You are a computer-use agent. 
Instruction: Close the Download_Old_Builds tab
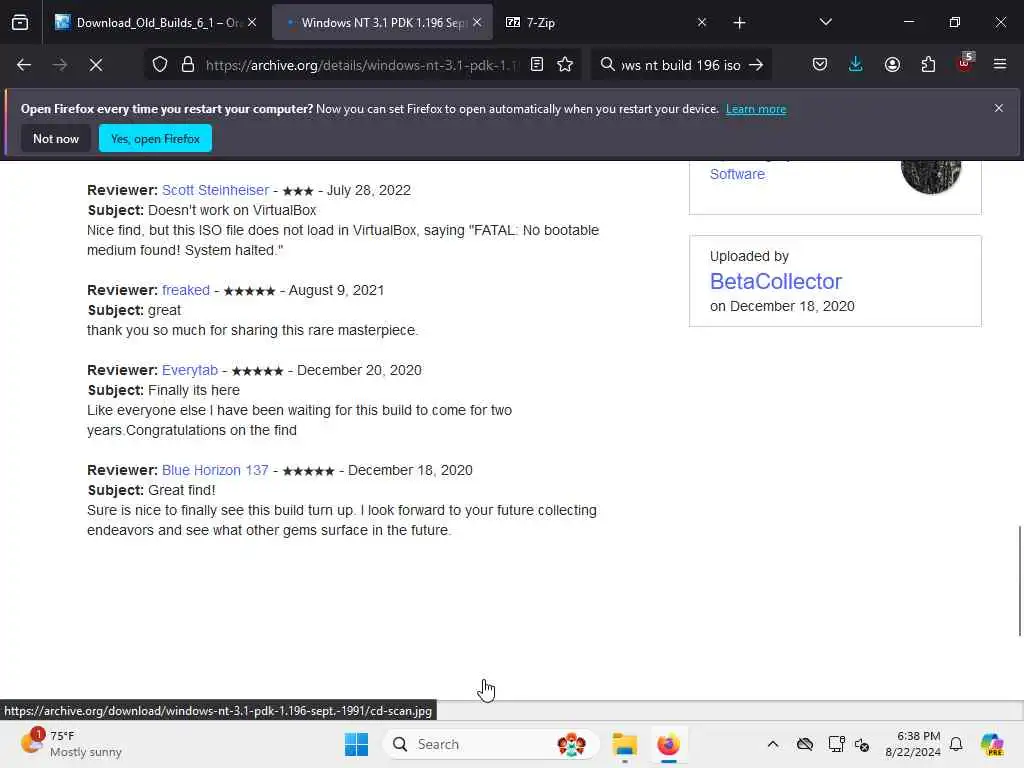[x=252, y=22]
